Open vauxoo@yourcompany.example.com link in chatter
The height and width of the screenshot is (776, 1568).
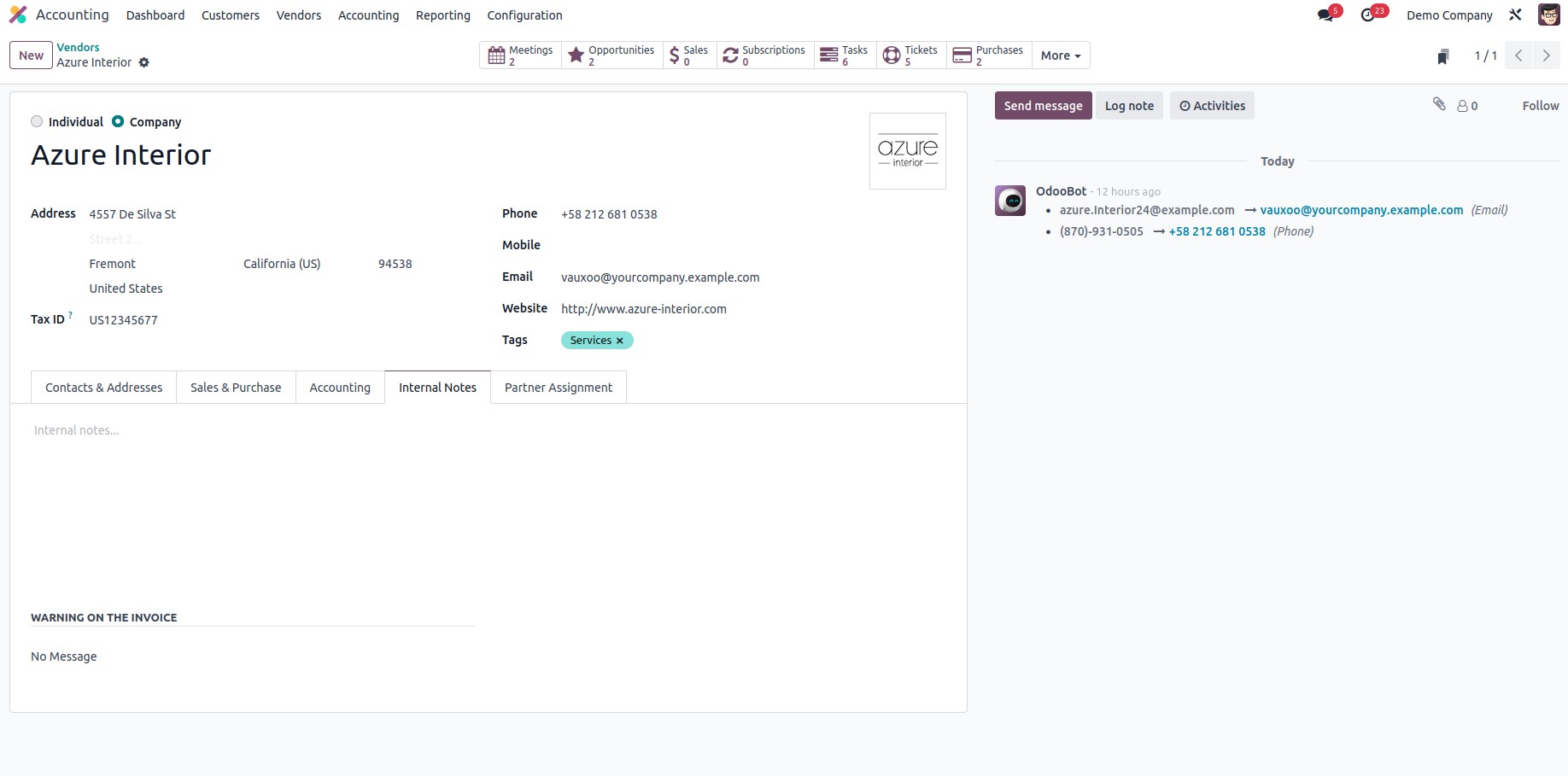tap(1361, 210)
